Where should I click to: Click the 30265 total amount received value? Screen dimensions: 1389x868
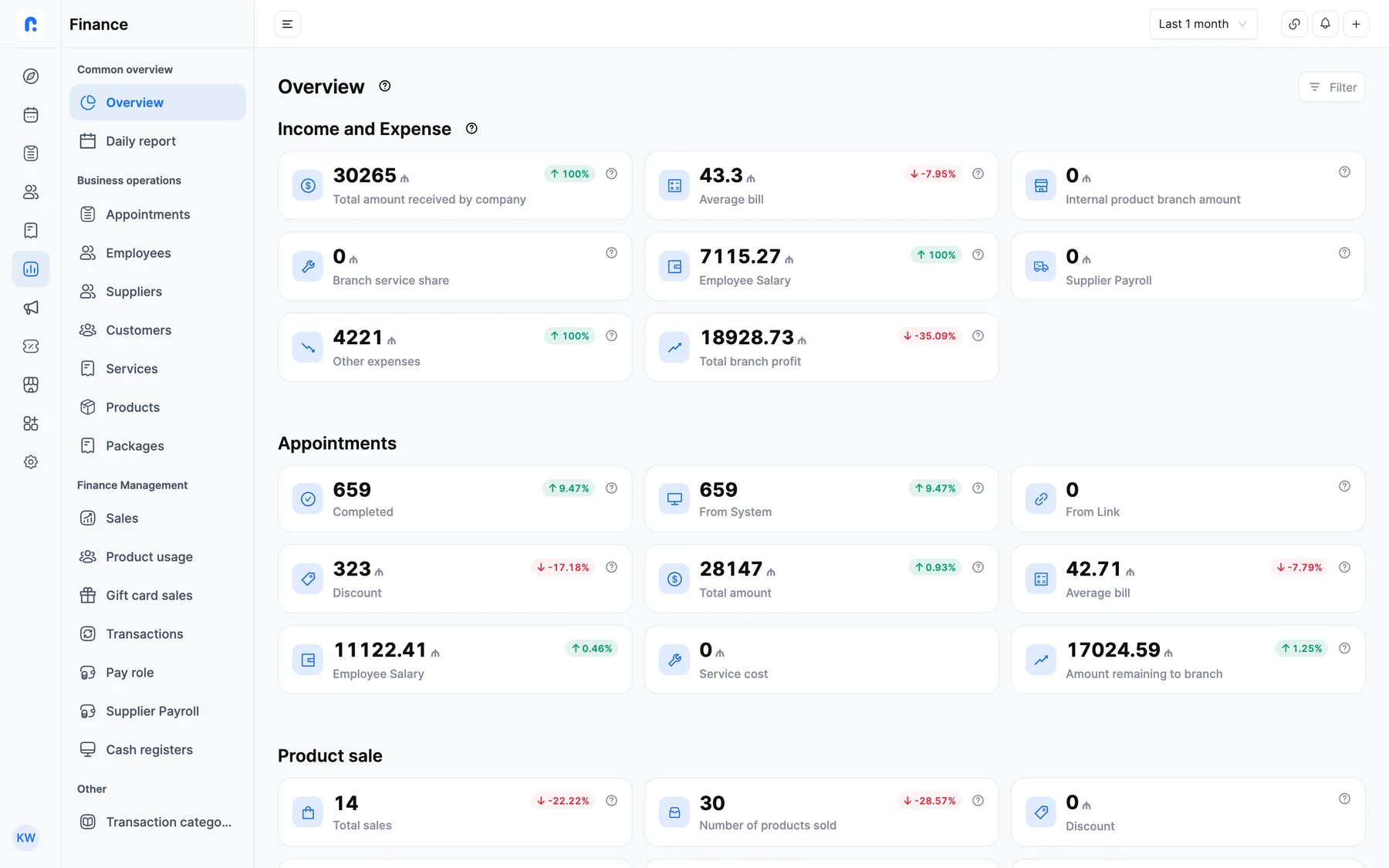click(x=364, y=175)
